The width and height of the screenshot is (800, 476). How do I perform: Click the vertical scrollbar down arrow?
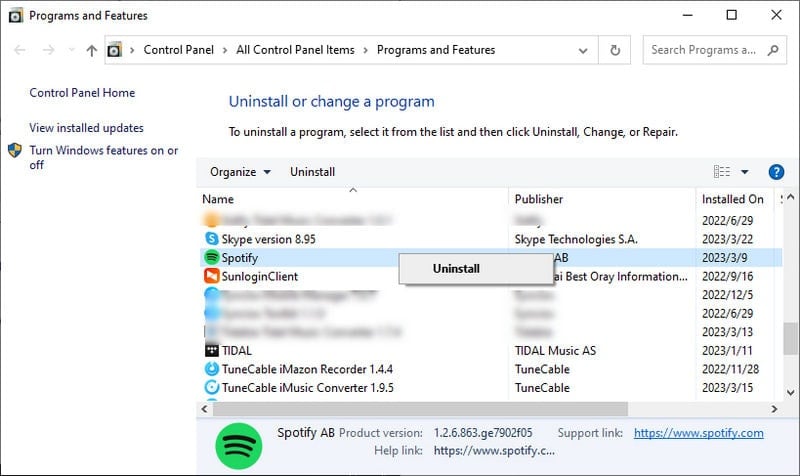click(x=790, y=393)
